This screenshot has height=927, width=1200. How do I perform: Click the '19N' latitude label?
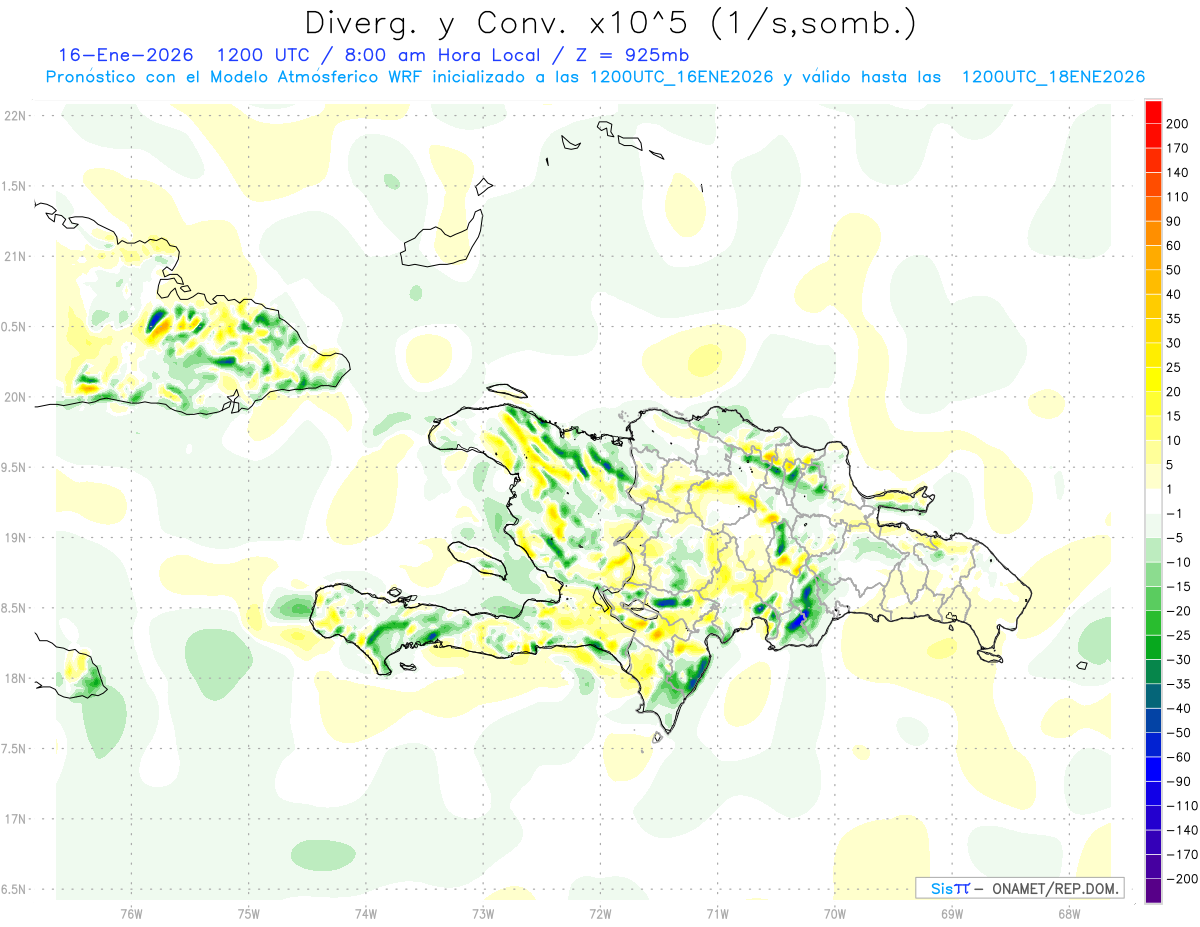[x=15, y=538]
